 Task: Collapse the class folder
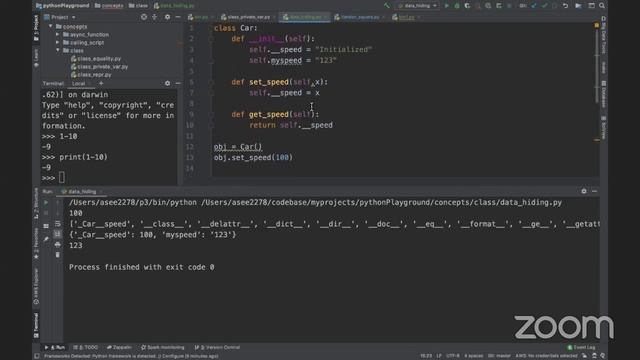[x=58, y=50]
